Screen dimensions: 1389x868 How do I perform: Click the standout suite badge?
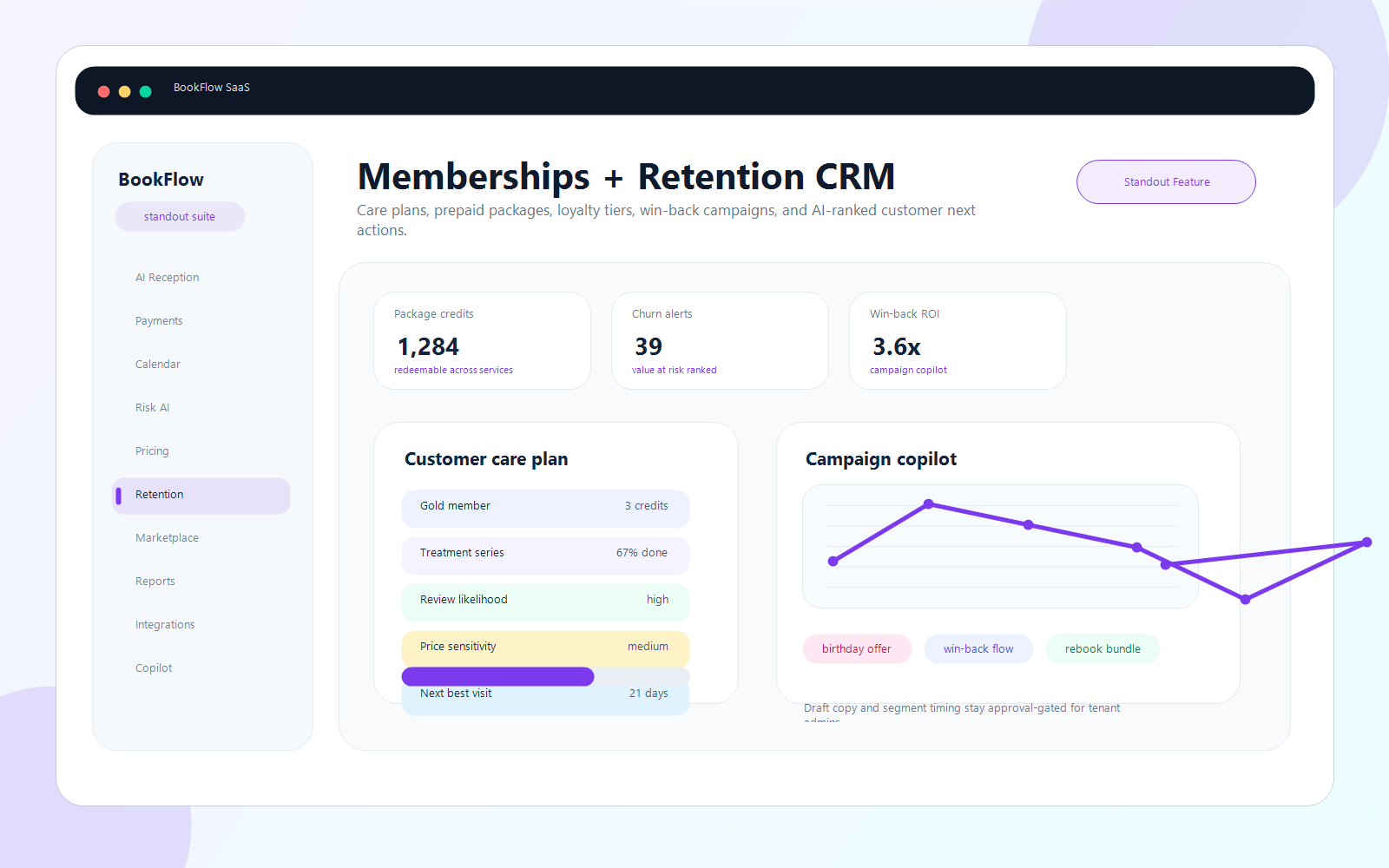(180, 217)
